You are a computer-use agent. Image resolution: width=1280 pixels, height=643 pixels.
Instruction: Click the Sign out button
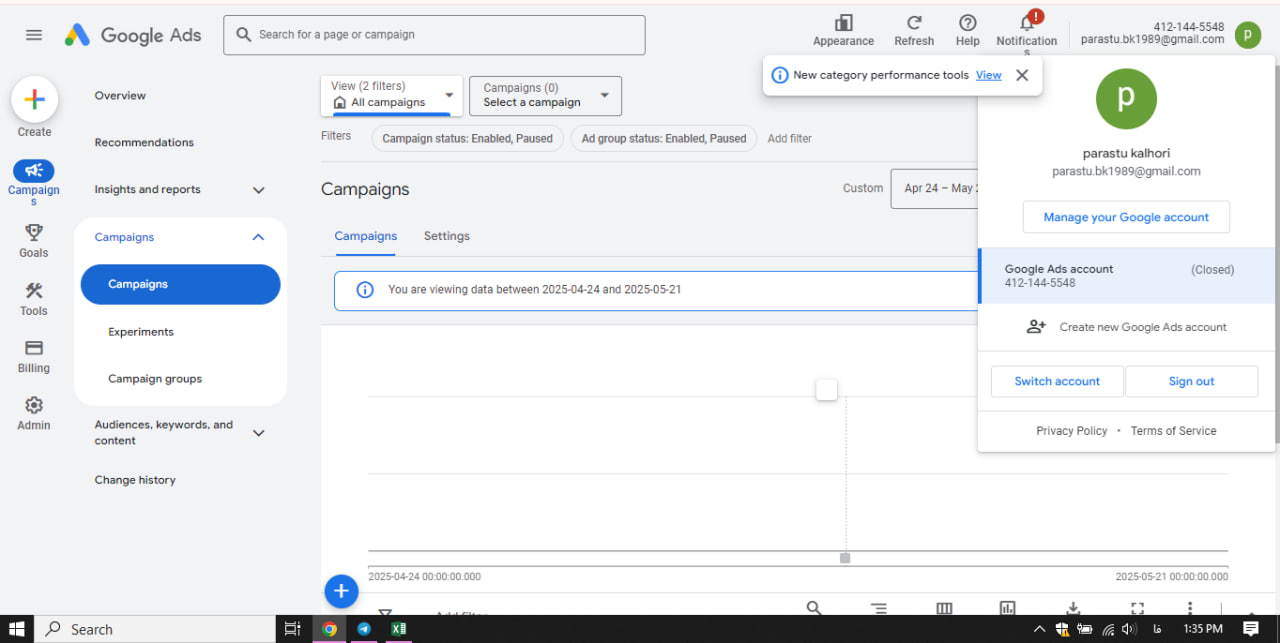tap(1191, 381)
